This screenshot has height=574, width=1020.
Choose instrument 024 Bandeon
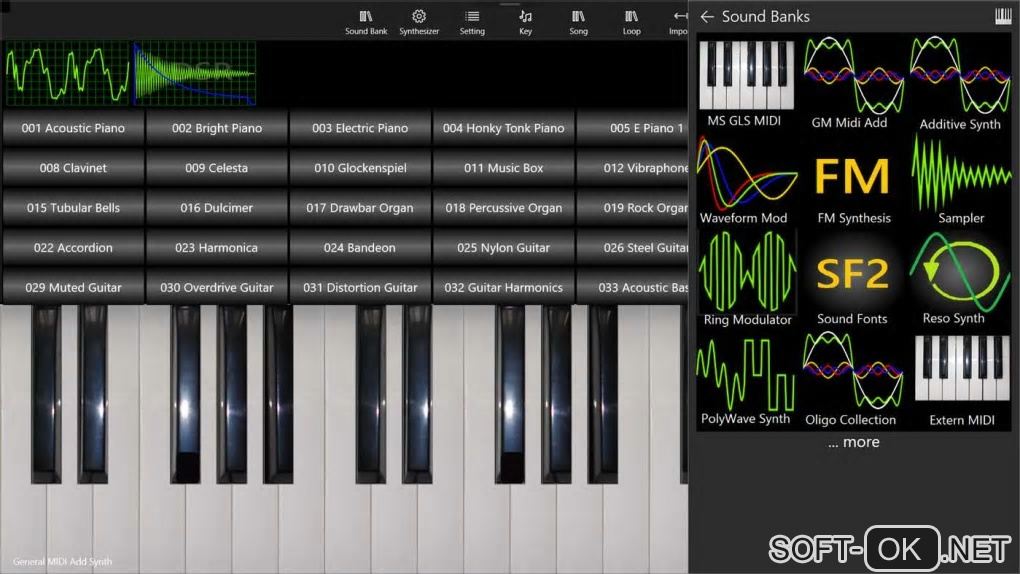coord(360,247)
